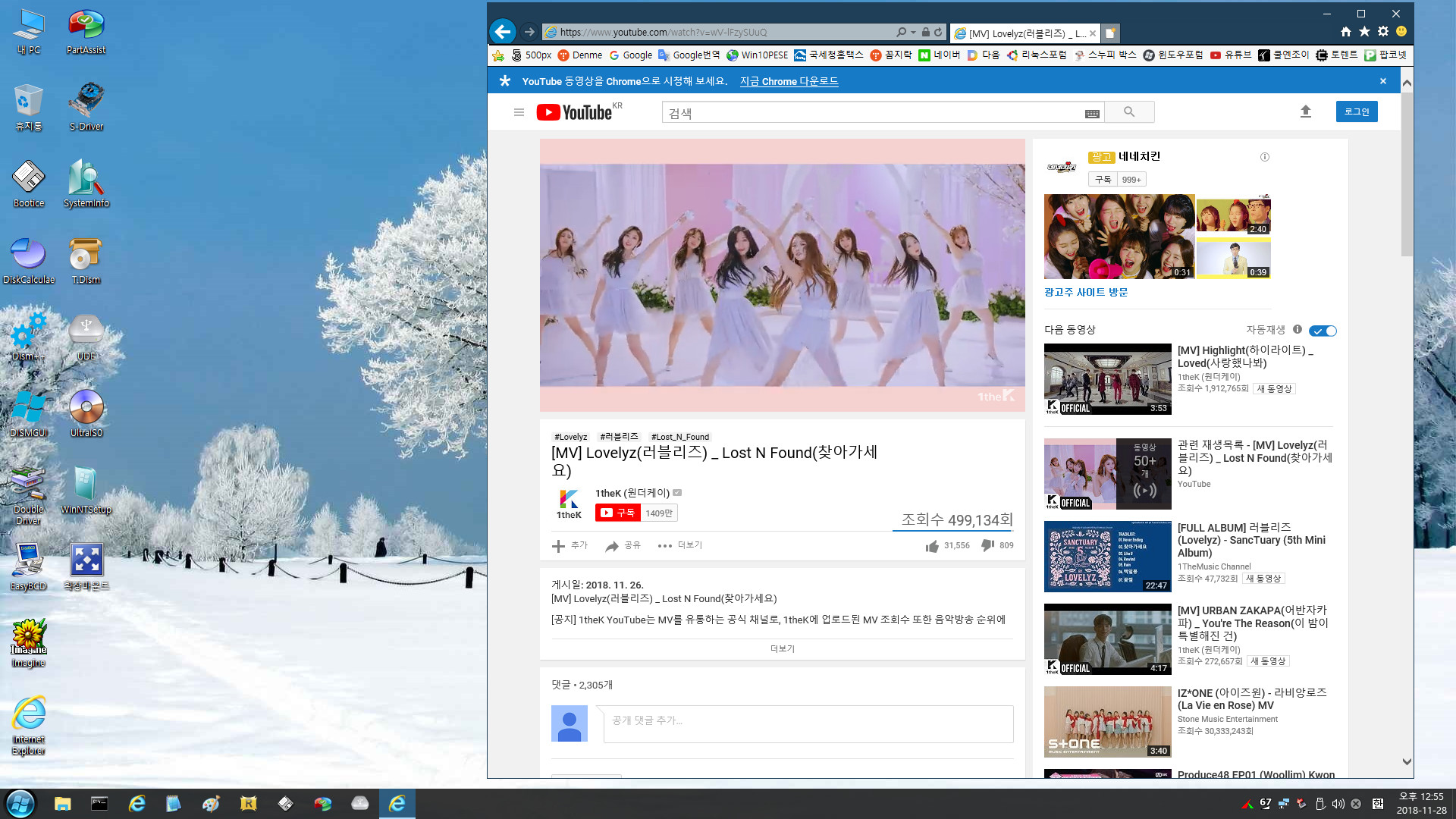Open the 윈도우포럼 bookmark
This screenshot has width=1456, height=819.
tap(1172, 55)
